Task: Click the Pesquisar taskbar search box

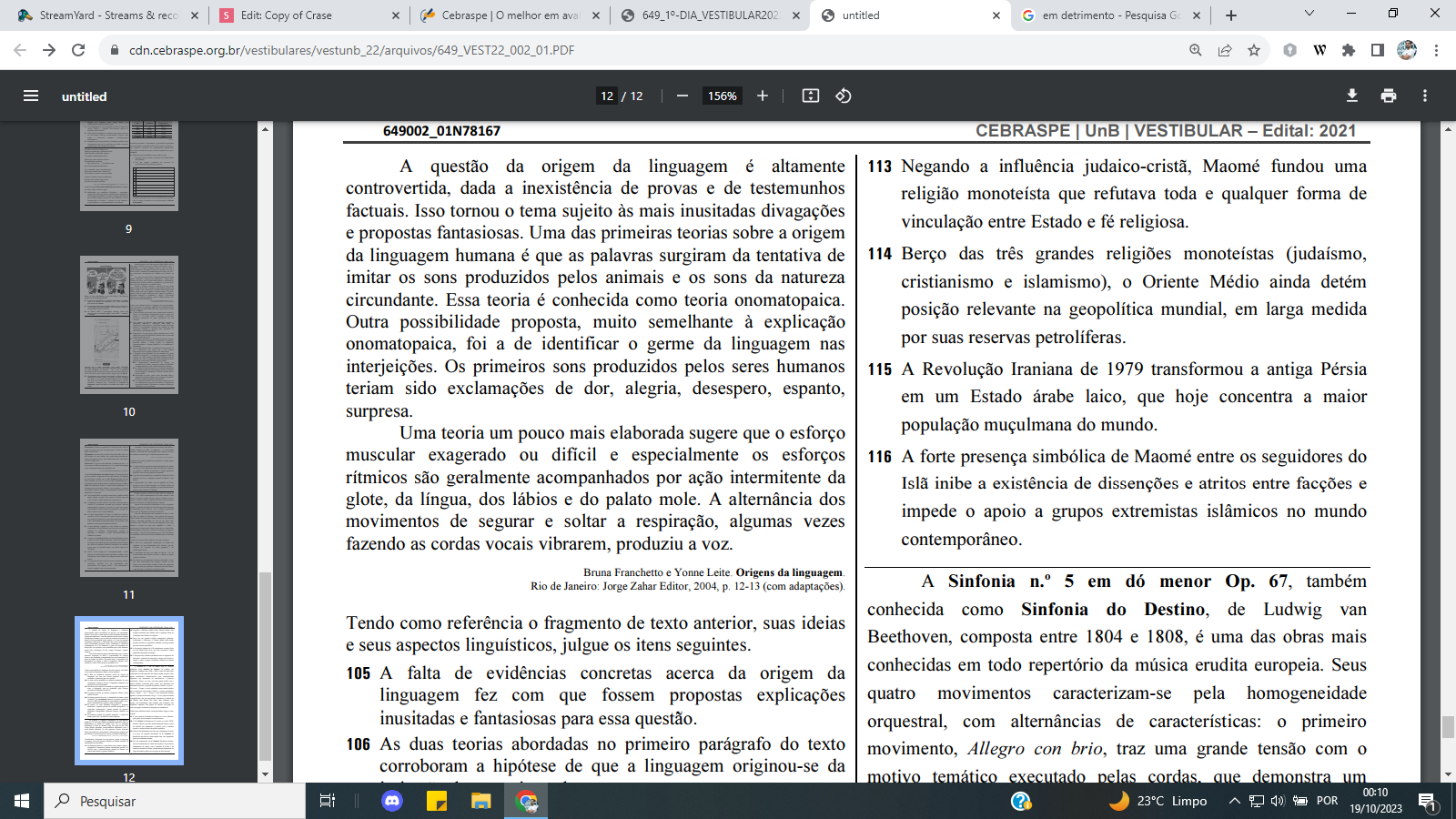Action: pos(175,801)
